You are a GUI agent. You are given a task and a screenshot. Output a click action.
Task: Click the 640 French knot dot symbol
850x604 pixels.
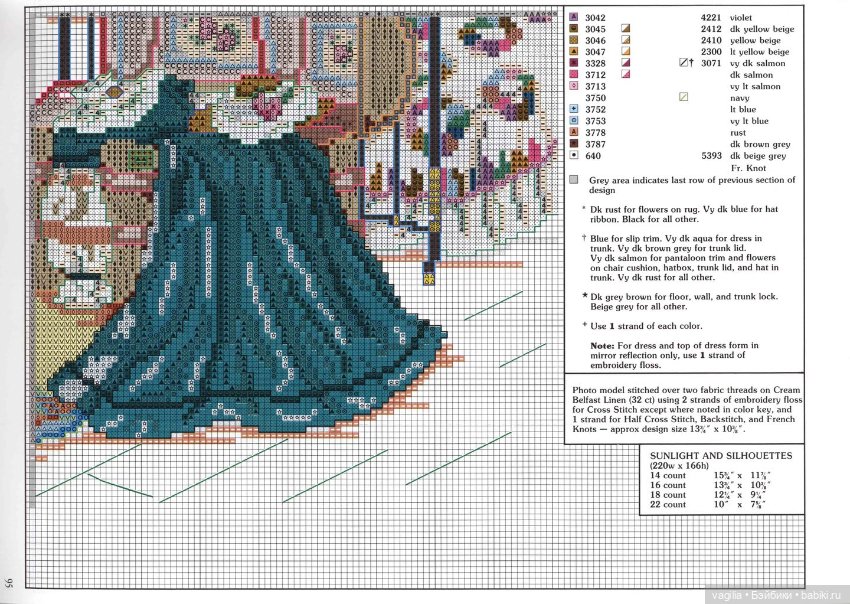click(x=572, y=156)
